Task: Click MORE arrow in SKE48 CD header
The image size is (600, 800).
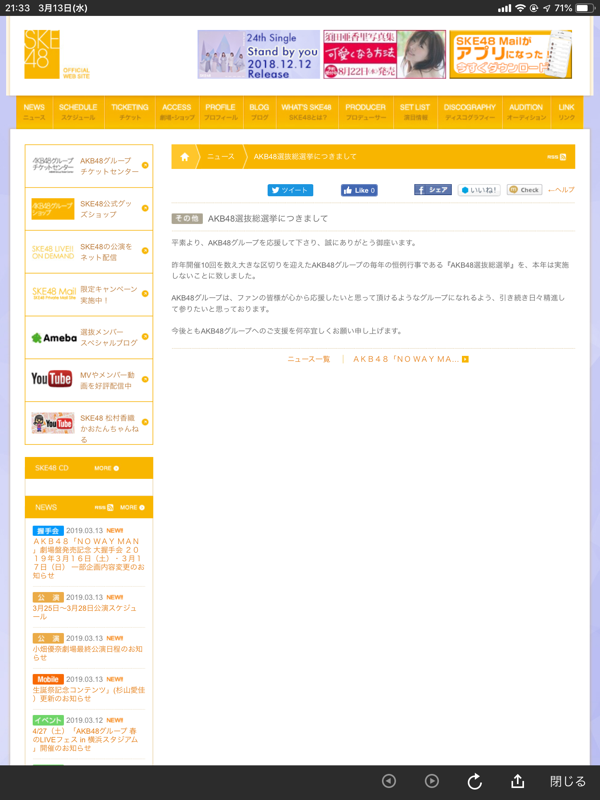Action: point(116,468)
